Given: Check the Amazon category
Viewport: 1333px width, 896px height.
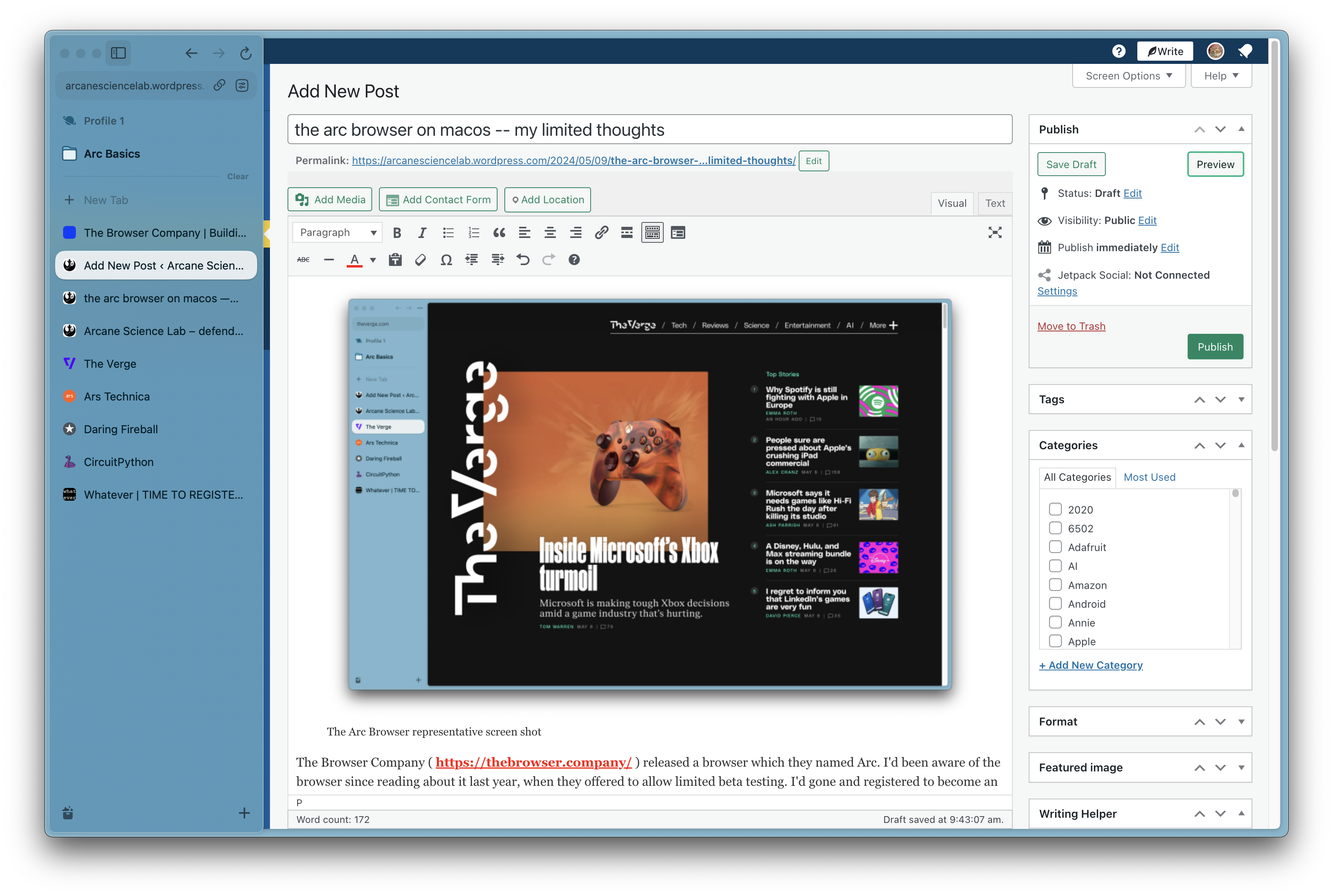Looking at the screenshot, I should click(1055, 585).
